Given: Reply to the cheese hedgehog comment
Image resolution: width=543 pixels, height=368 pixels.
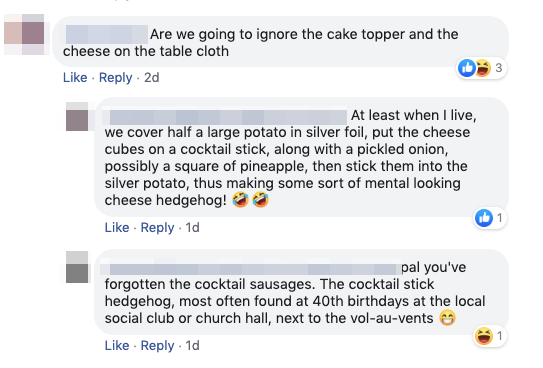Looking at the screenshot, I should [x=158, y=227].
